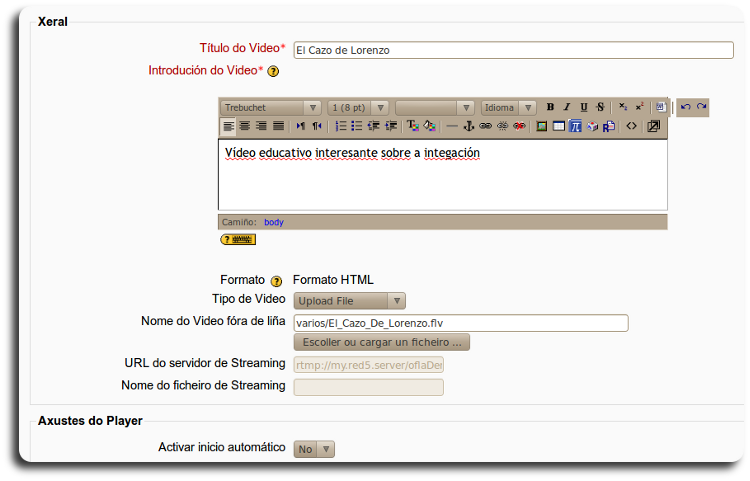Decrease the text indent
This screenshot has height=481, width=750.
point(374,126)
